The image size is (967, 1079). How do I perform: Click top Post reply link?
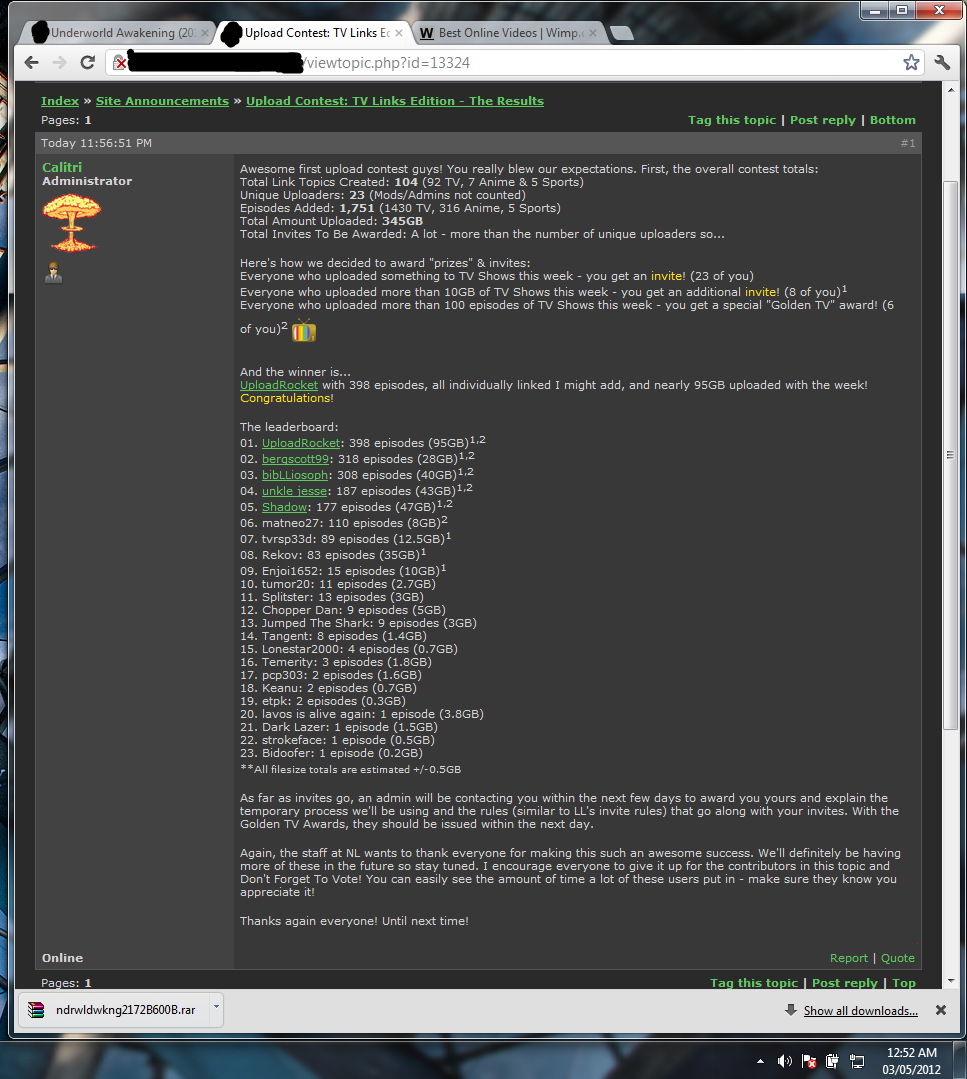[822, 120]
